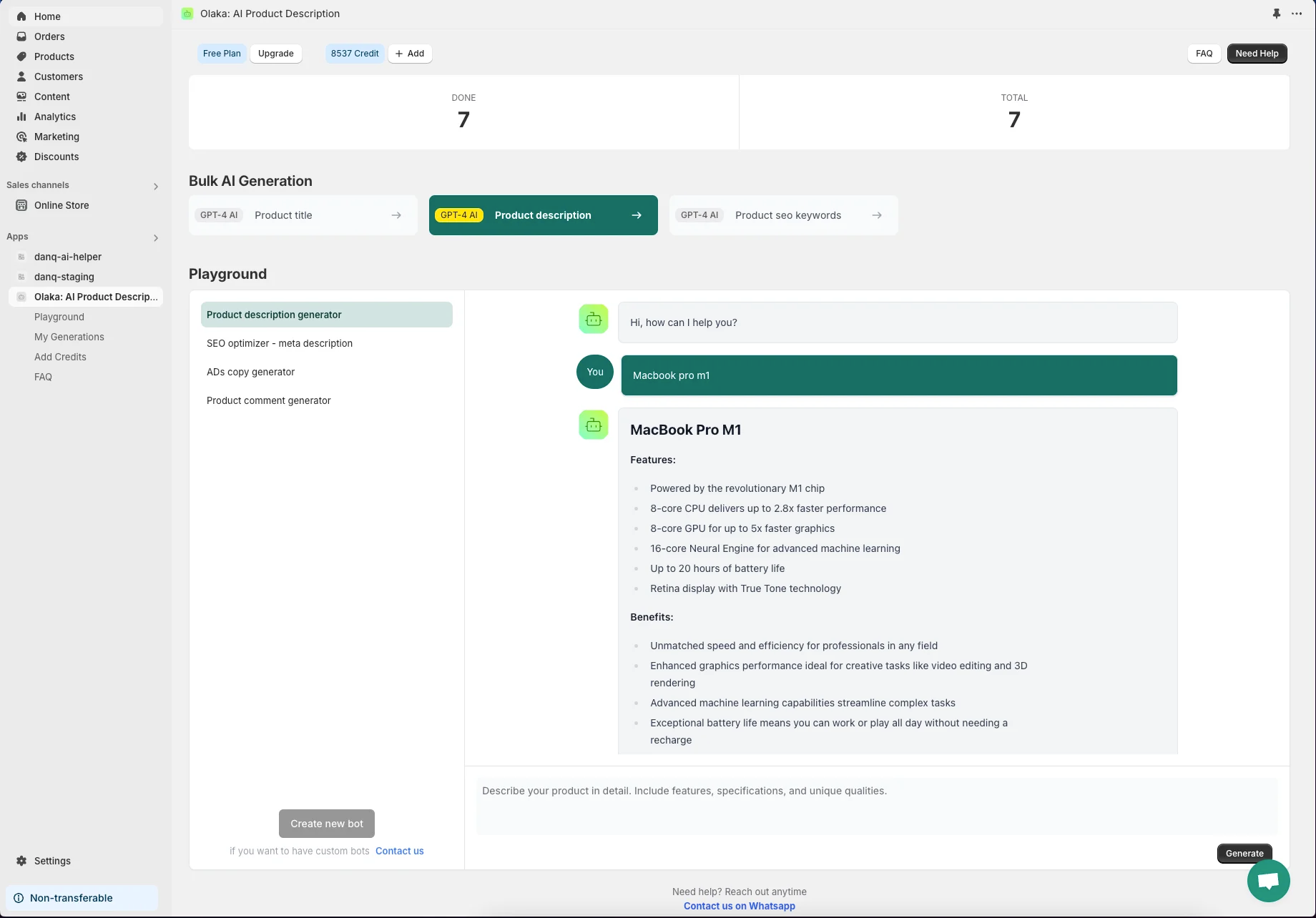Viewport: 1316px width, 918px height.
Task: Focus the product description text field
Action: tap(876, 806)
